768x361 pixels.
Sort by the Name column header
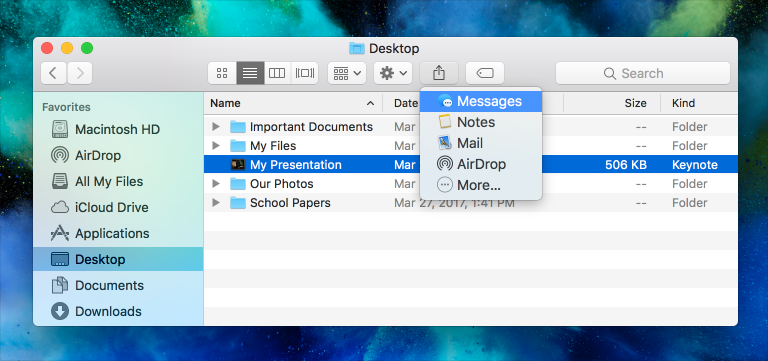[x=293, y=103]
